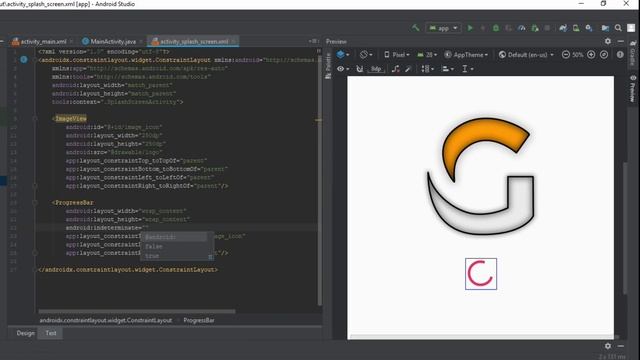
Task: Open the Palette side panel tab
Action: click(x=328, y=66)
